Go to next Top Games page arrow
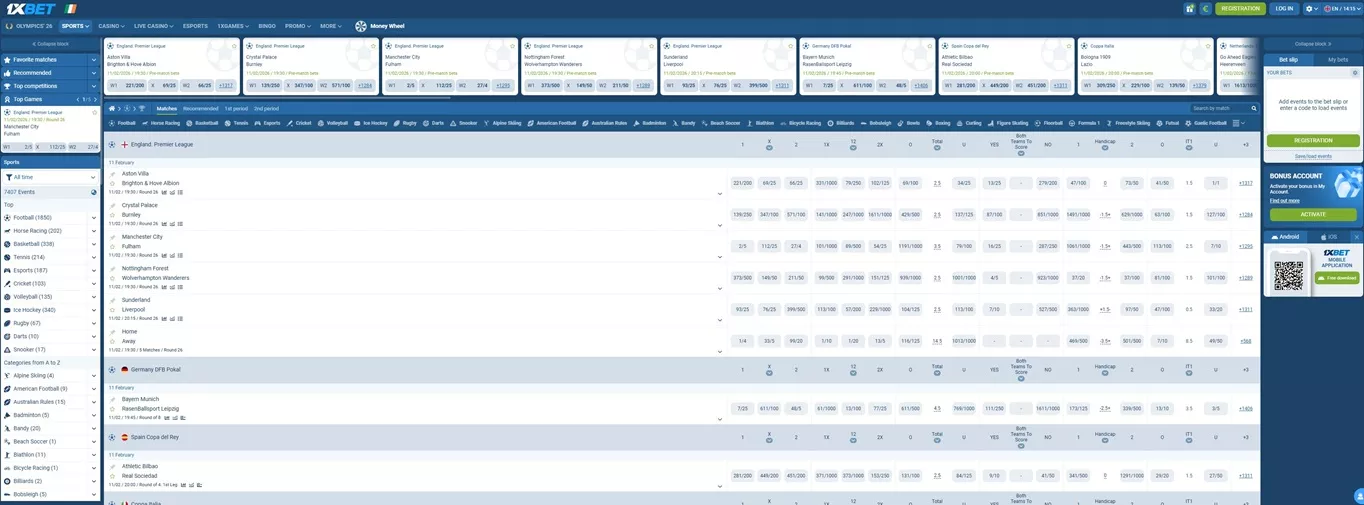Screen dimensions: 1364x505 pos(98,100)
